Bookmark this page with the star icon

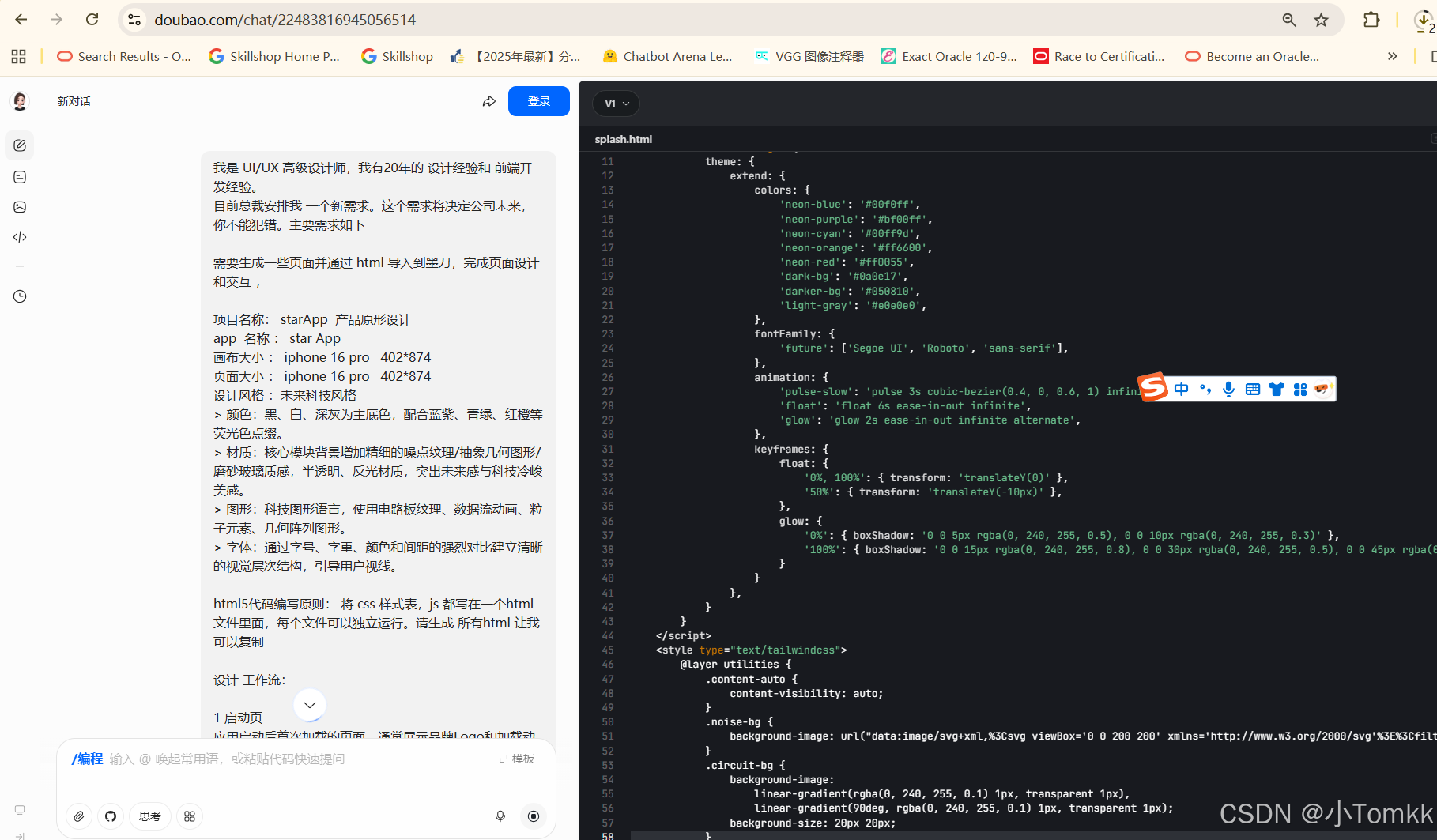click(x=1321, y=20)
